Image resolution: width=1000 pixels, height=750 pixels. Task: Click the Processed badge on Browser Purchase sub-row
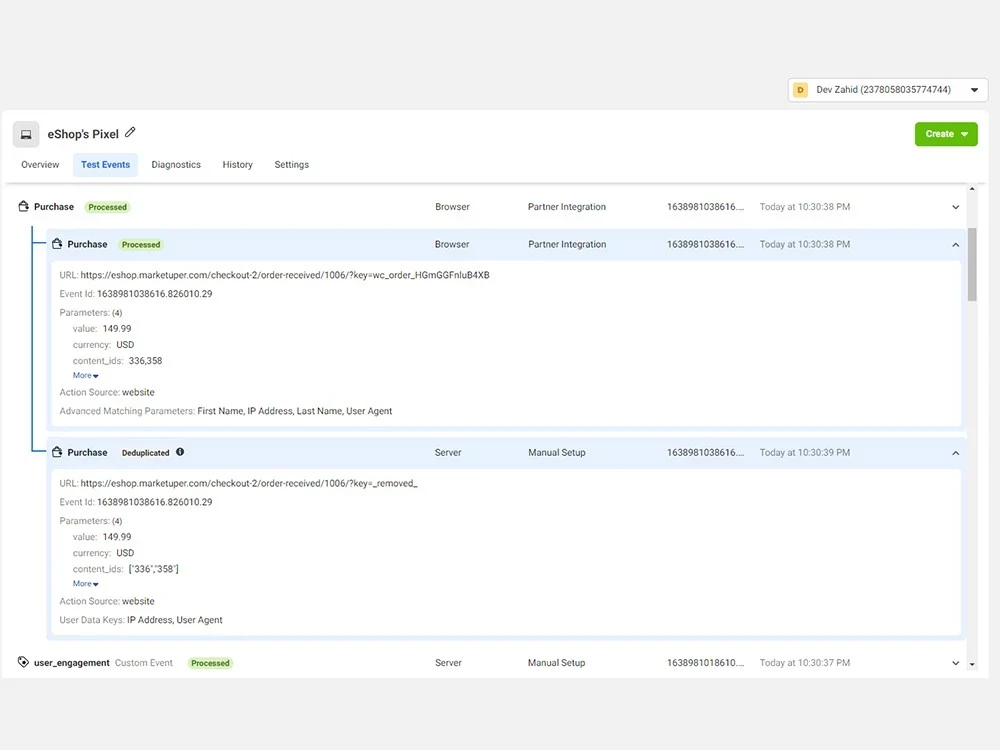(141, 244)
